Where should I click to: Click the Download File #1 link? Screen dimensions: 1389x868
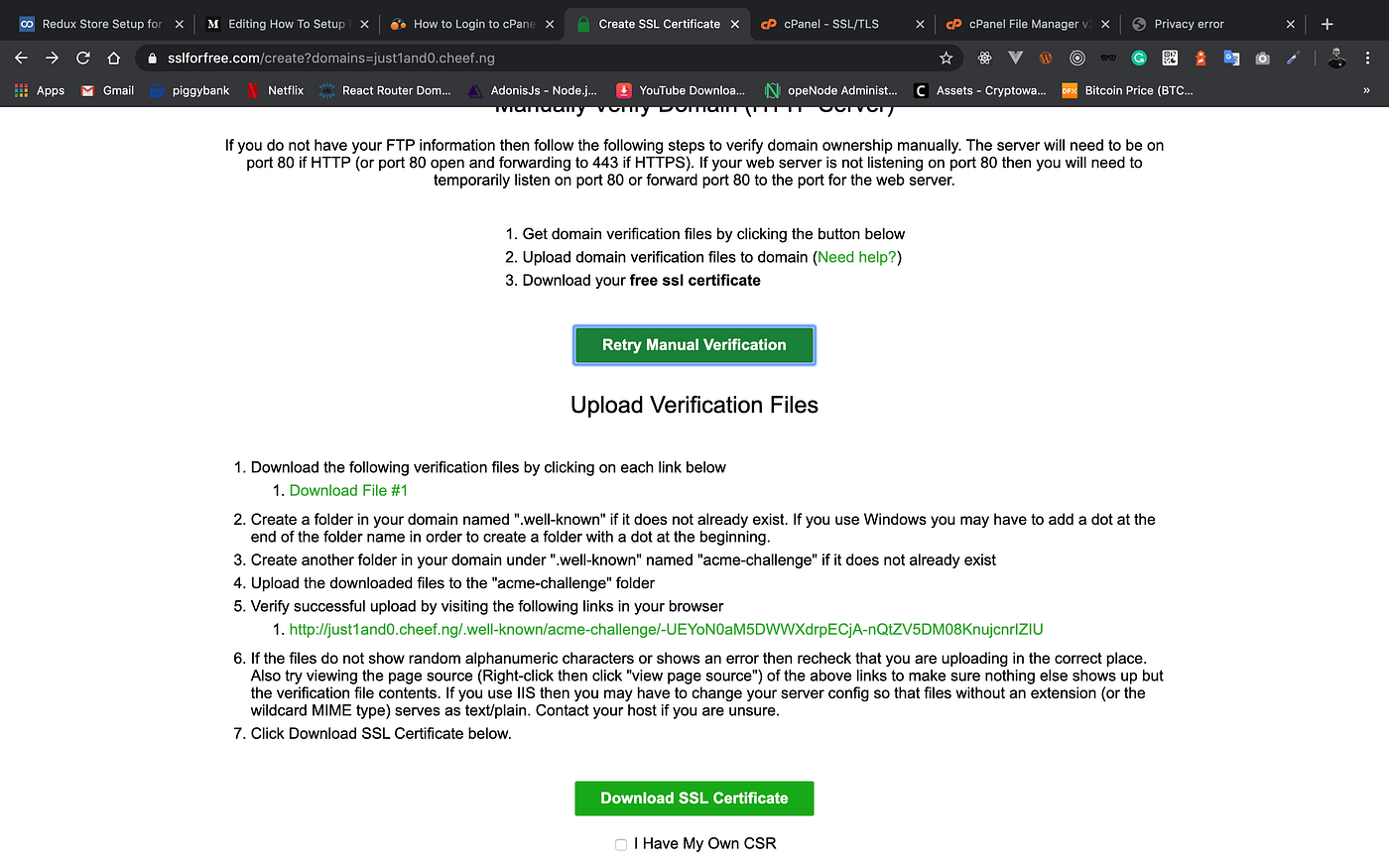tap(348, 490)
